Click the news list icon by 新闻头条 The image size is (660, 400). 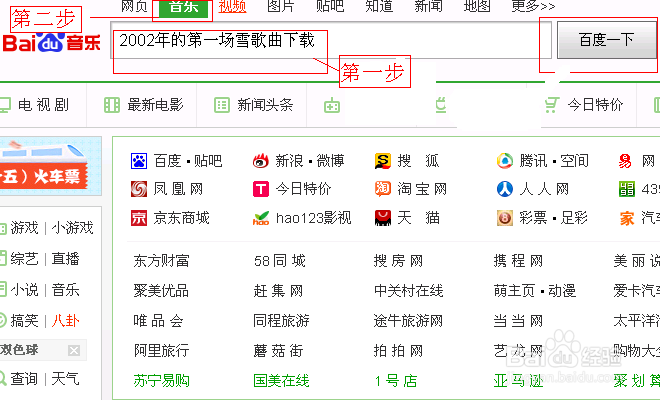tap(222, 105)
